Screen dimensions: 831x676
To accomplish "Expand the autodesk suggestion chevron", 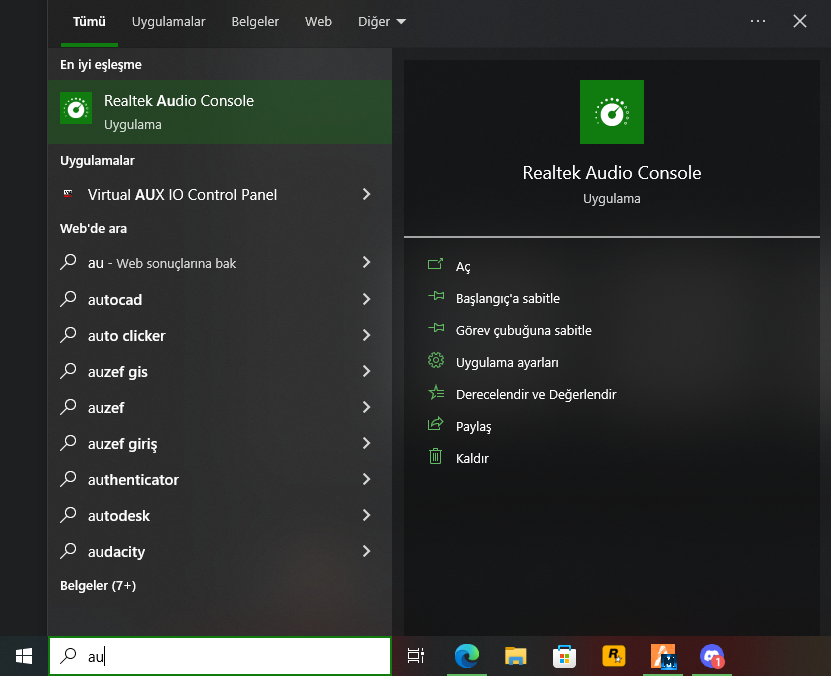I will click(x=366, y=515).
